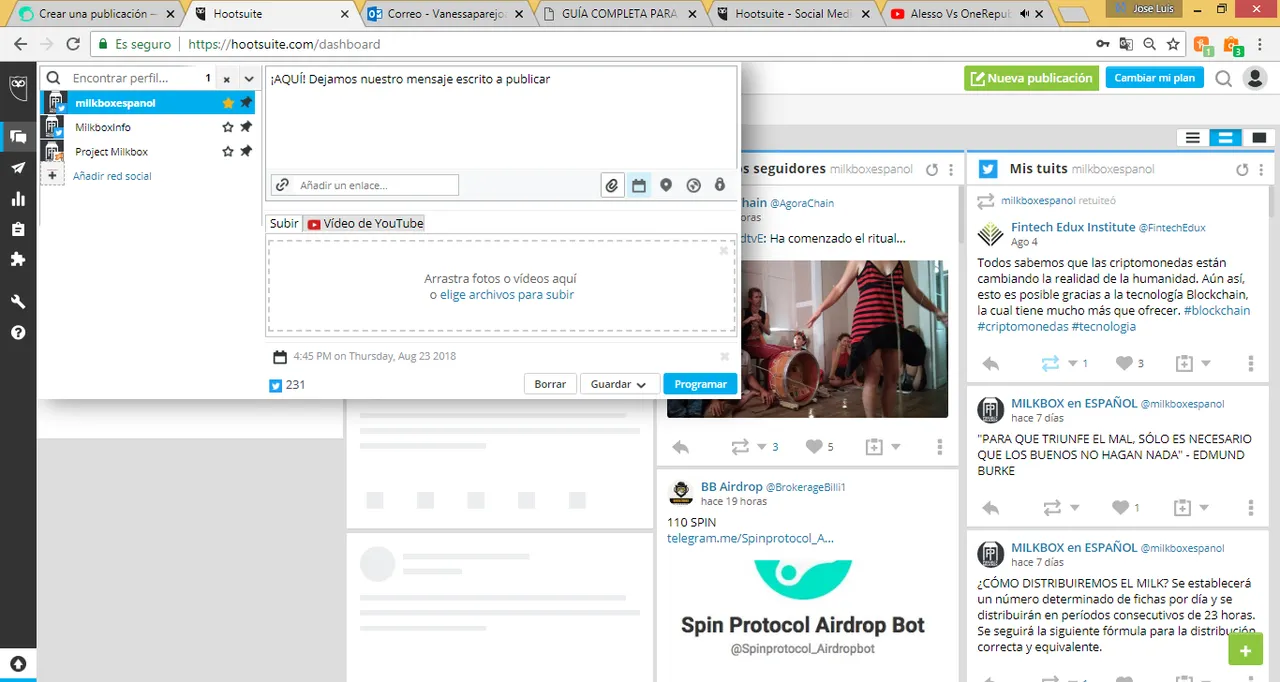Select the Vídeo de YouTube tab

(365, 224)
